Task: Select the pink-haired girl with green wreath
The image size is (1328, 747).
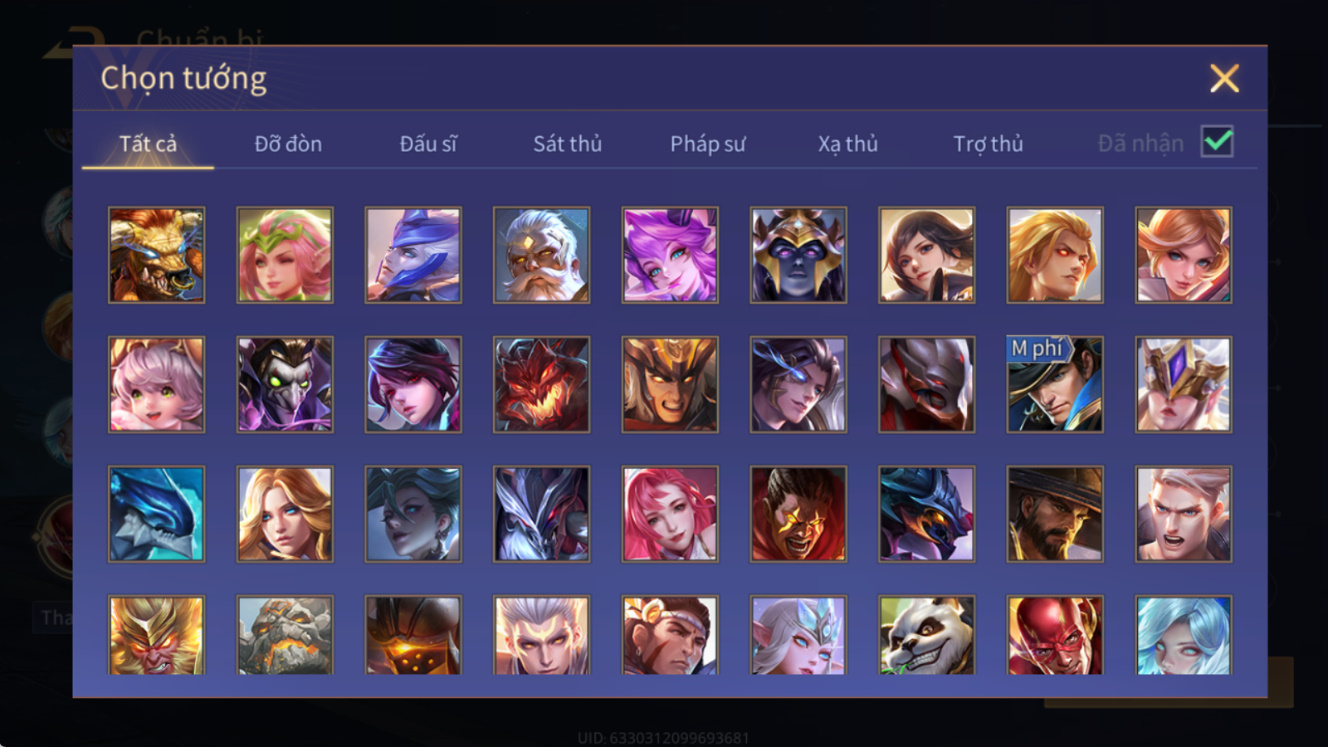Action: point(285,255)
